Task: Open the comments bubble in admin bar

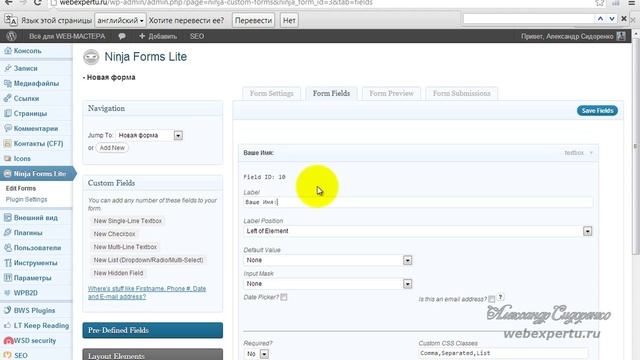Action: pos(122,36)
